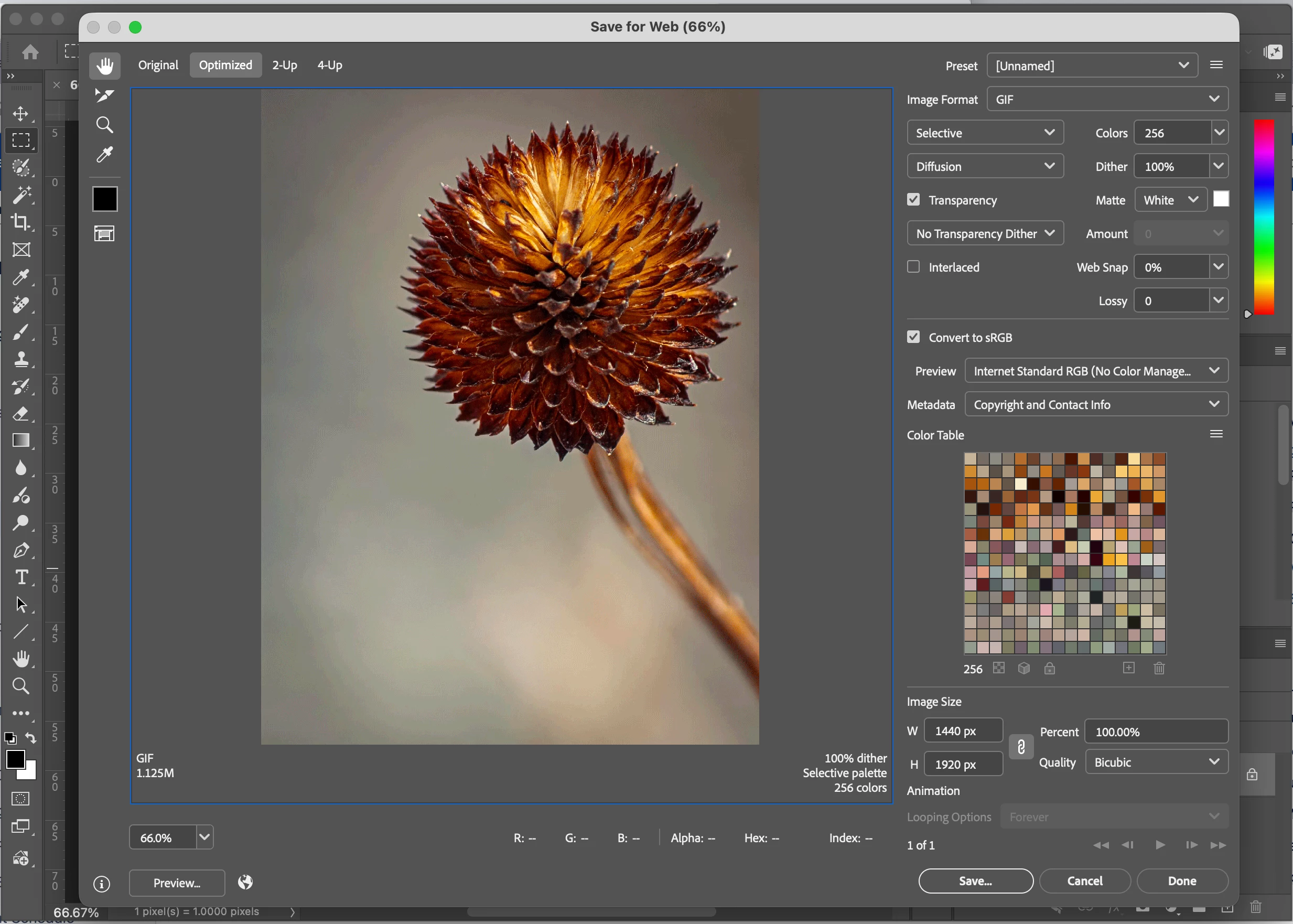Image resolution: width=1293 pixels, height=924 pixels.
Task: Open preview in browser globe icon
Action: pos(245,882)
